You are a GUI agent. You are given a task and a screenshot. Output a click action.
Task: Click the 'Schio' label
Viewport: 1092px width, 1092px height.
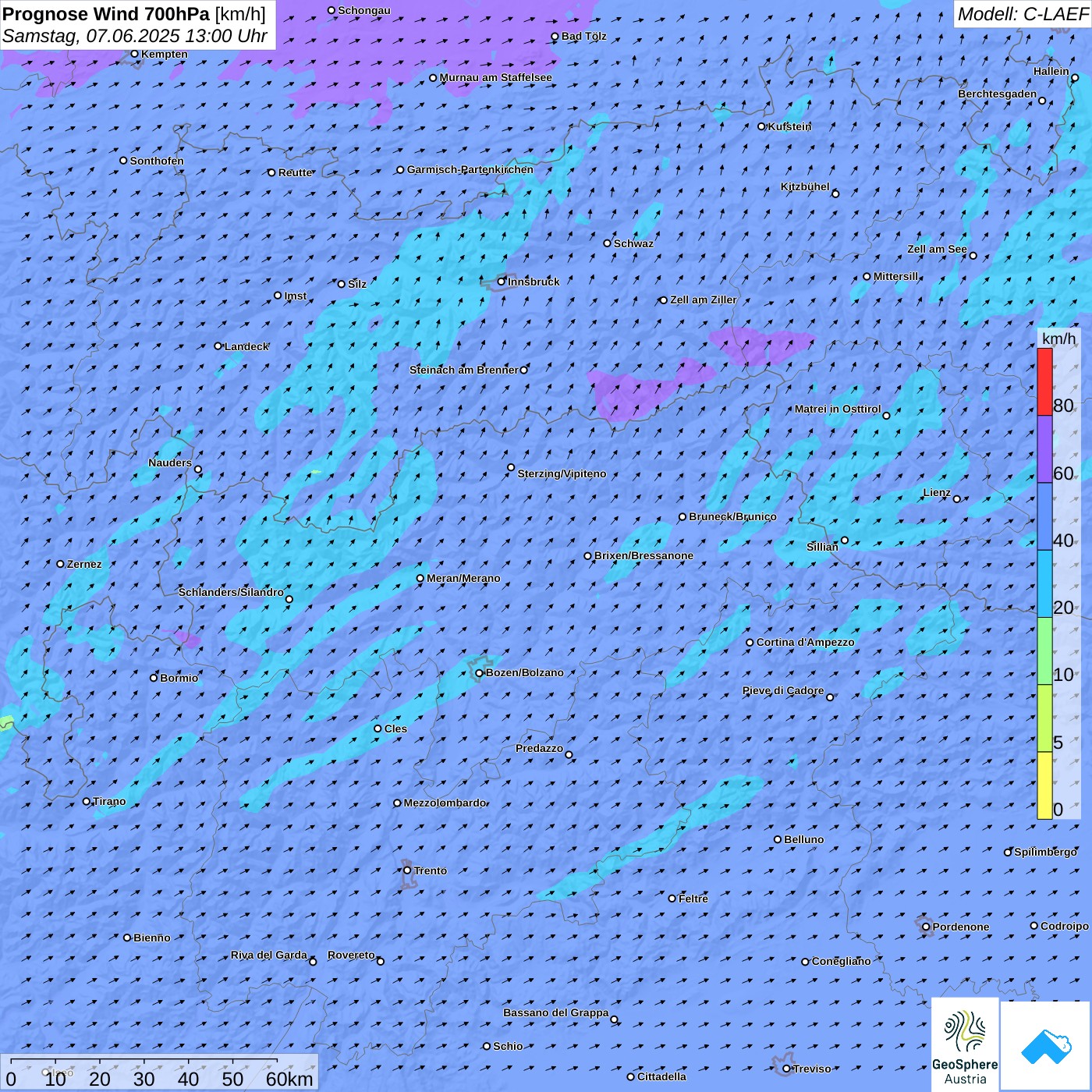[509, 1046]
